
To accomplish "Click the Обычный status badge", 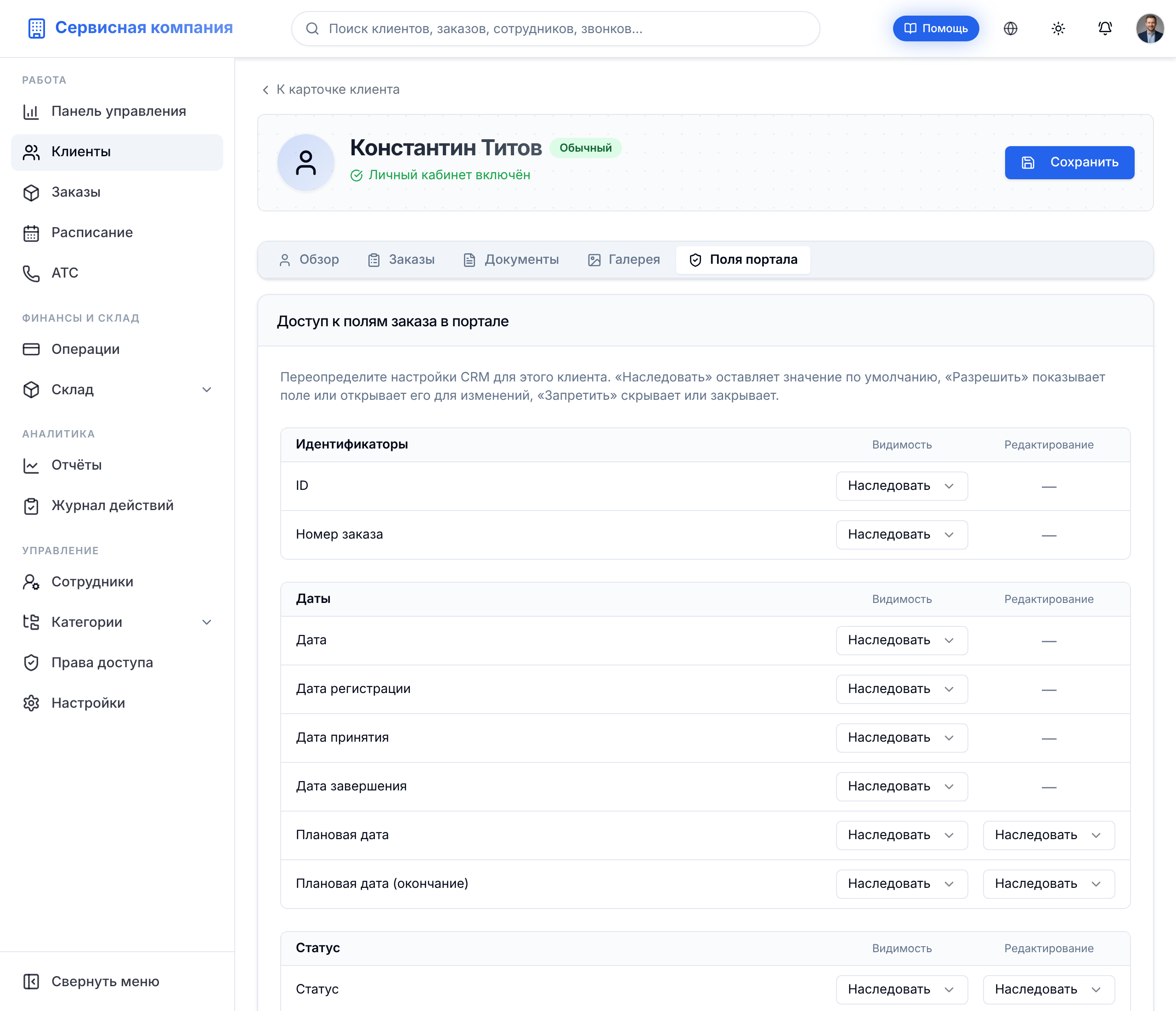I will [585, 148].
